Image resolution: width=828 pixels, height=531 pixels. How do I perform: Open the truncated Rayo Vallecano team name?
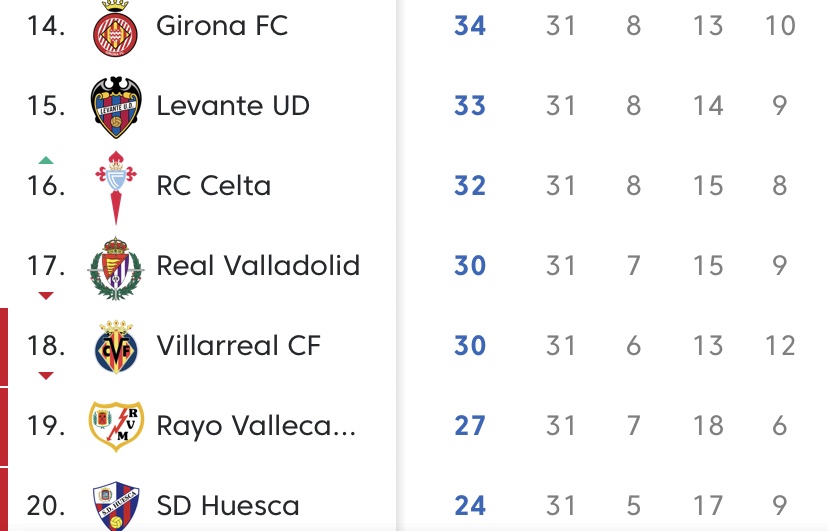tap(256, 426)
